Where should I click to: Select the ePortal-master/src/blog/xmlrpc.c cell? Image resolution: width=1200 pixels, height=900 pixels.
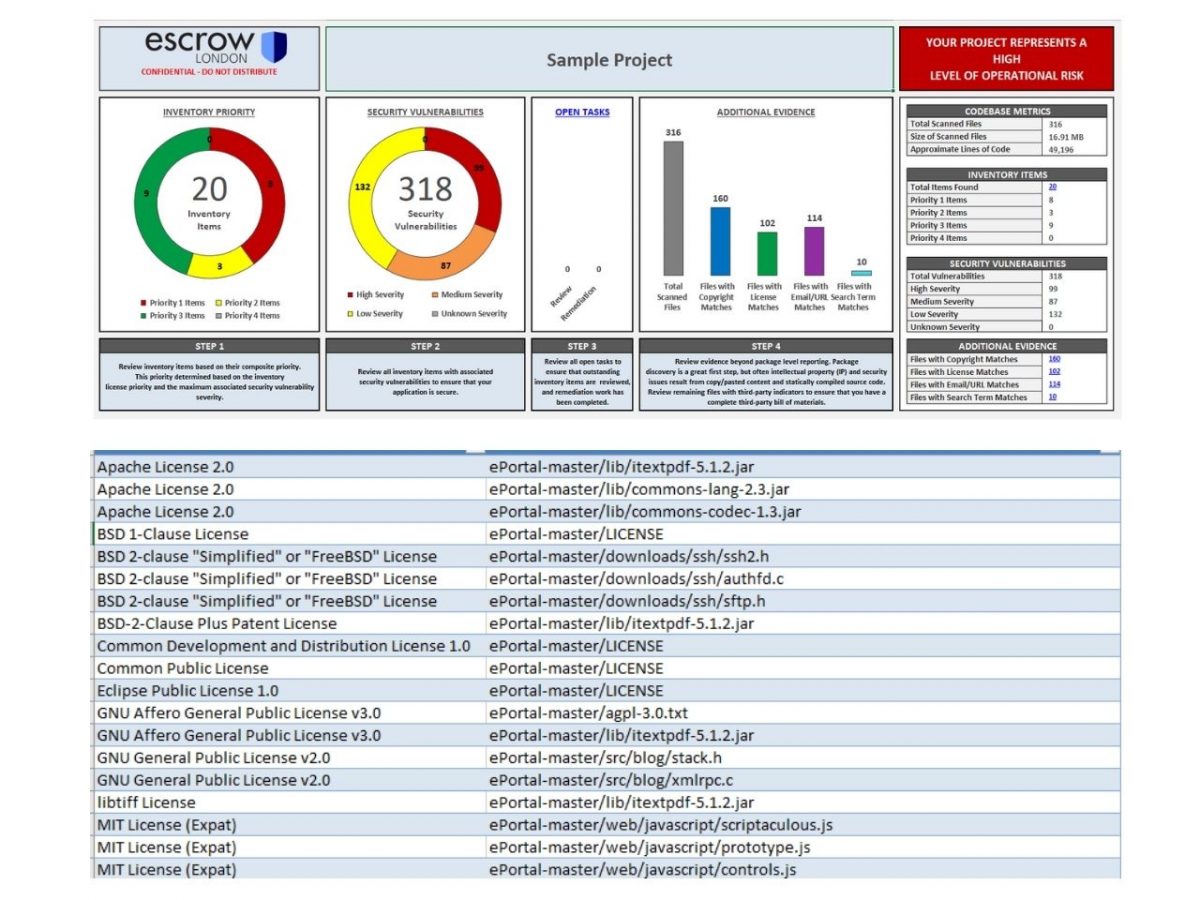coord(802,780)
